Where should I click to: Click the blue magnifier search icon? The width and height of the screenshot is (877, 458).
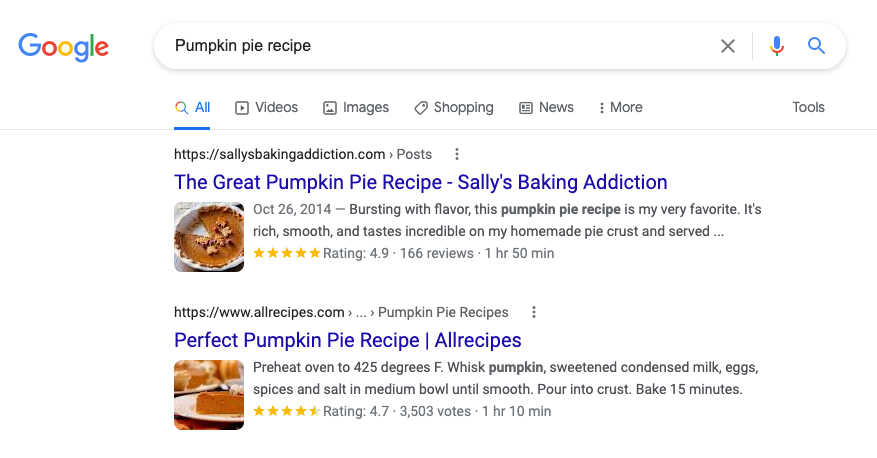click(817, 46)
